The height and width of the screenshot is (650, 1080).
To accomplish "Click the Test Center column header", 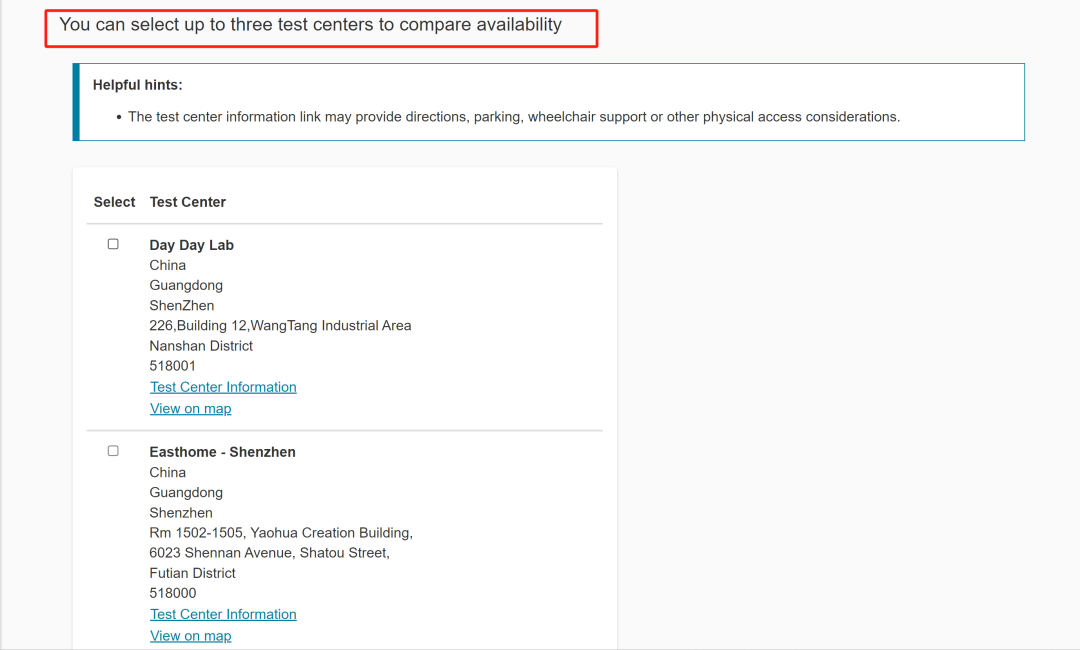I will [x=188, y=202].
